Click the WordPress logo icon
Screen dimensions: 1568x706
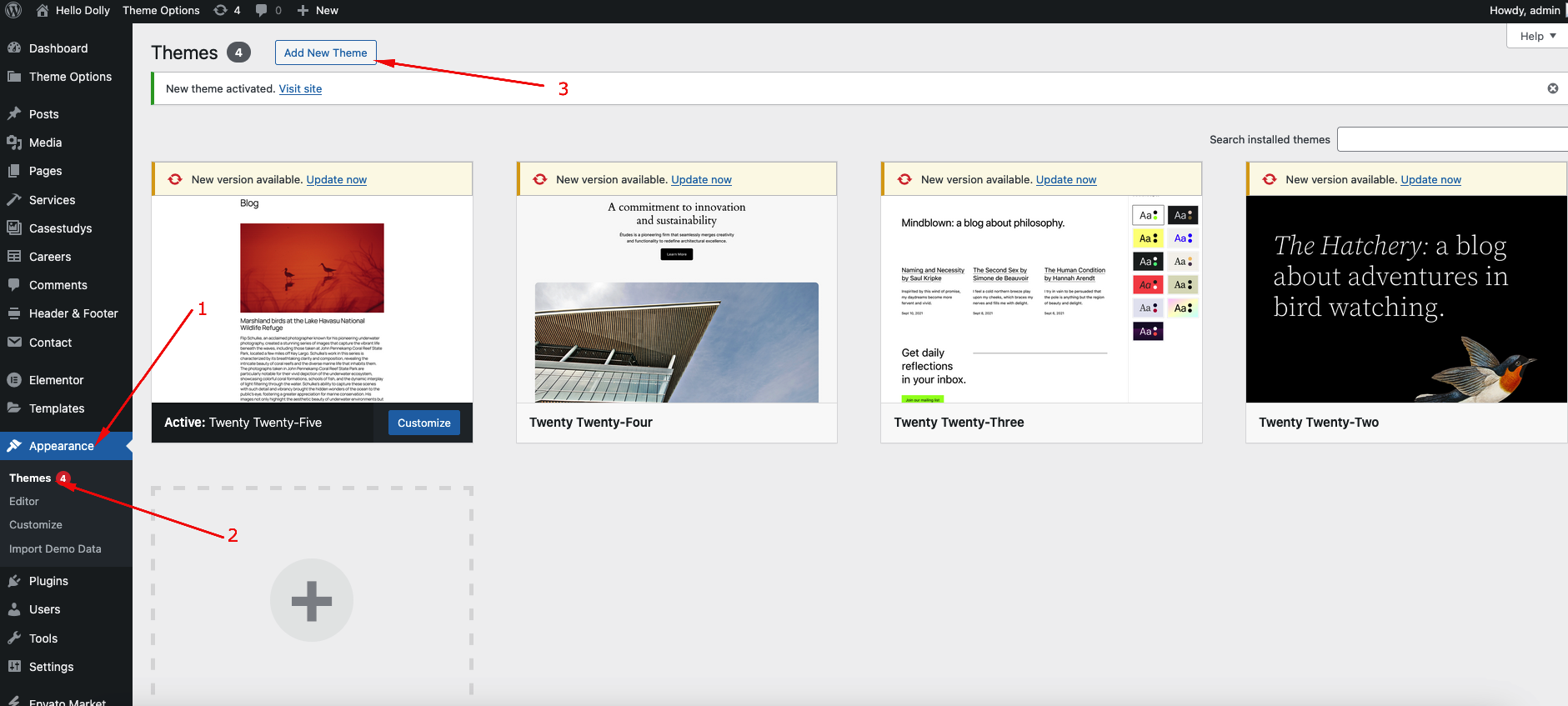point(13,11)
